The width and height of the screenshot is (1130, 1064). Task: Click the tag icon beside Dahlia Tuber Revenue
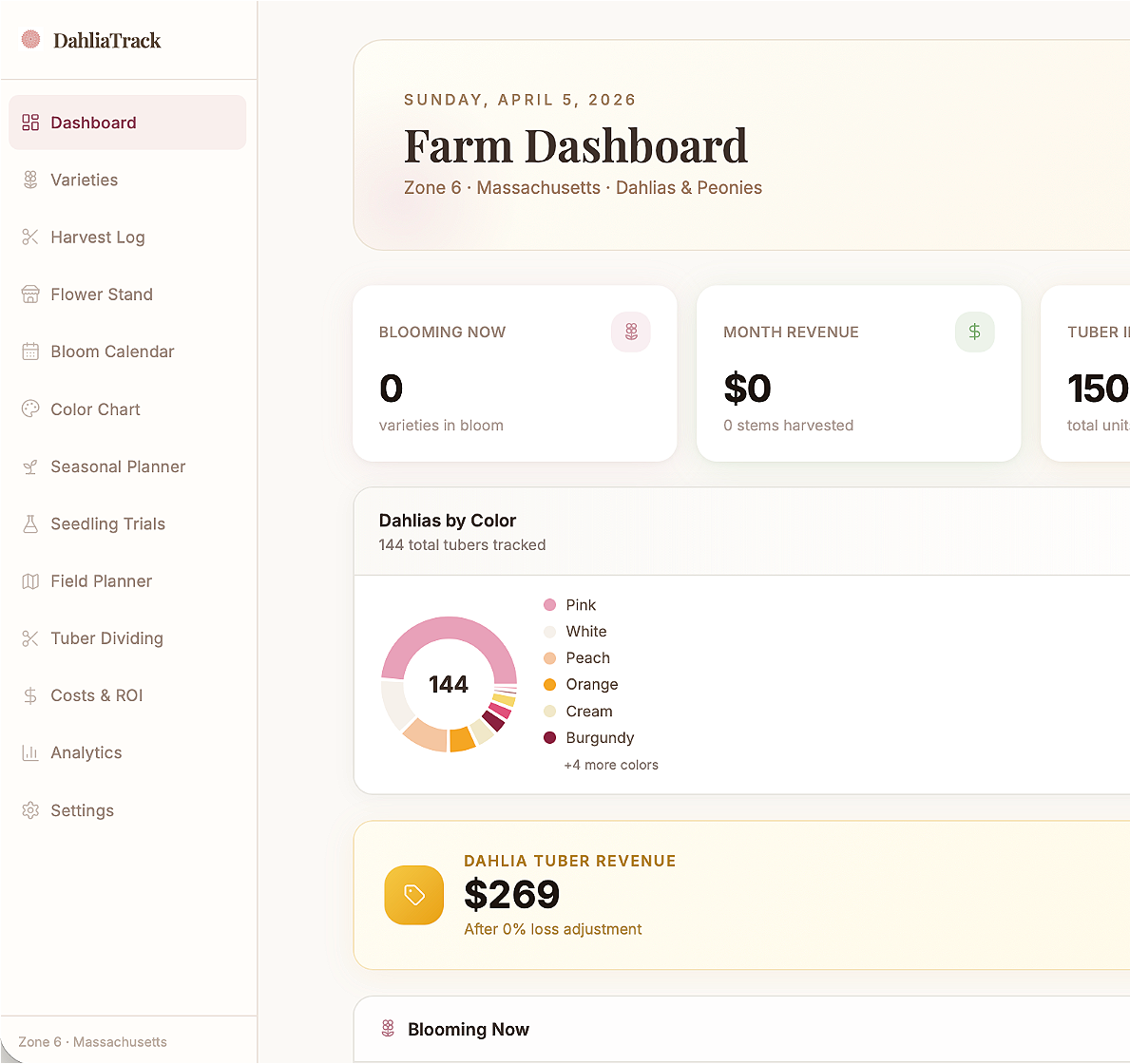click(413, 895)
